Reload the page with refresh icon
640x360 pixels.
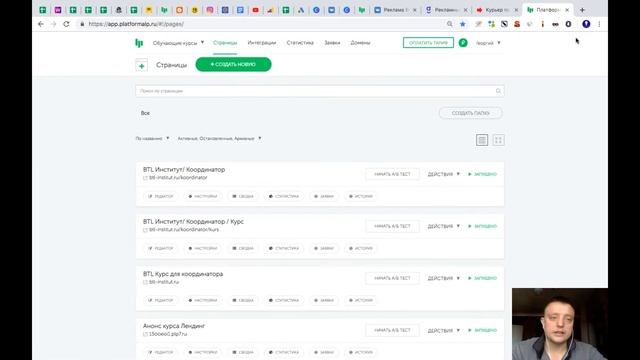pos(66,24)
